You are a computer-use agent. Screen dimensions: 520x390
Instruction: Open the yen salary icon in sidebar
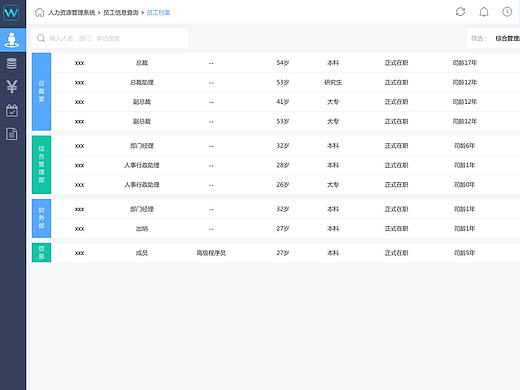pyautogui.click(x=12, y=87)
